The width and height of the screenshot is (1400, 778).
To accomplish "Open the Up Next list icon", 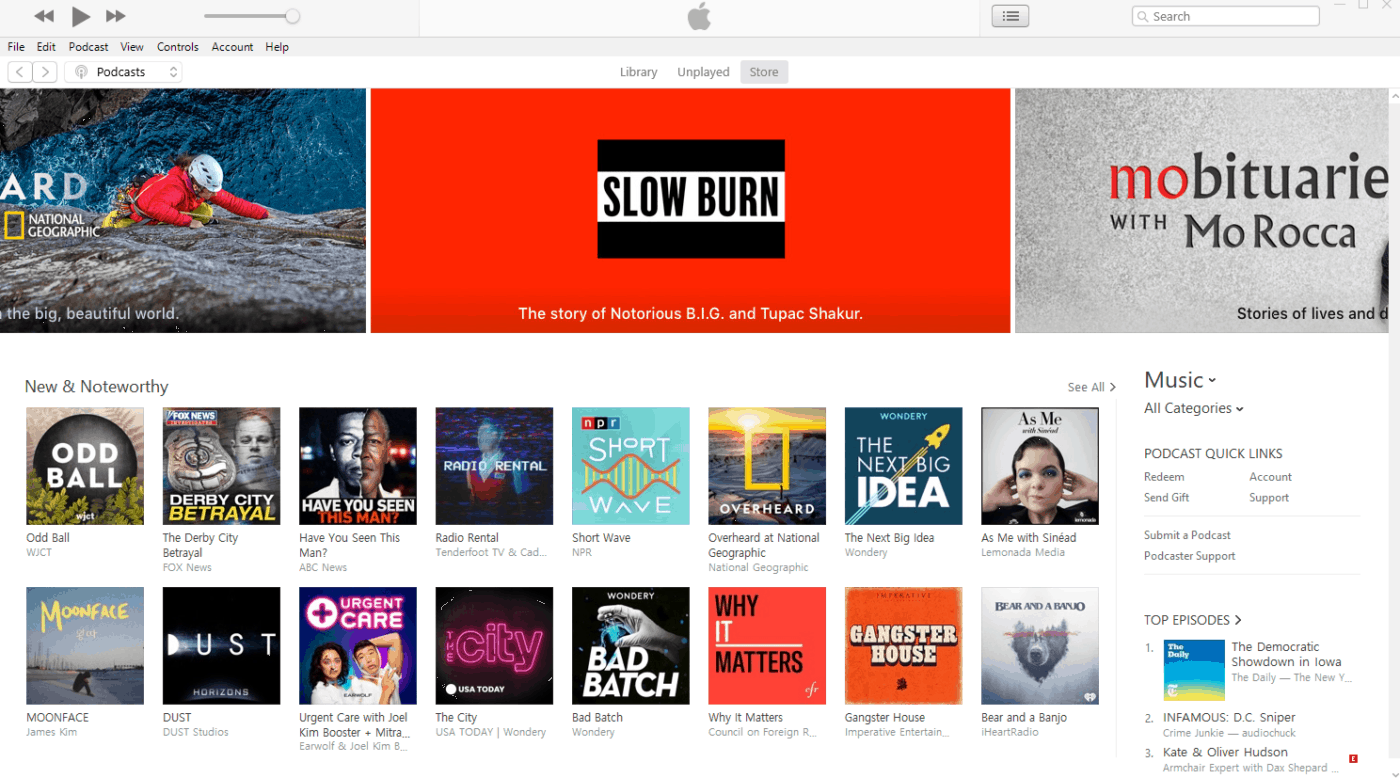I will (x=1010, y=16).
